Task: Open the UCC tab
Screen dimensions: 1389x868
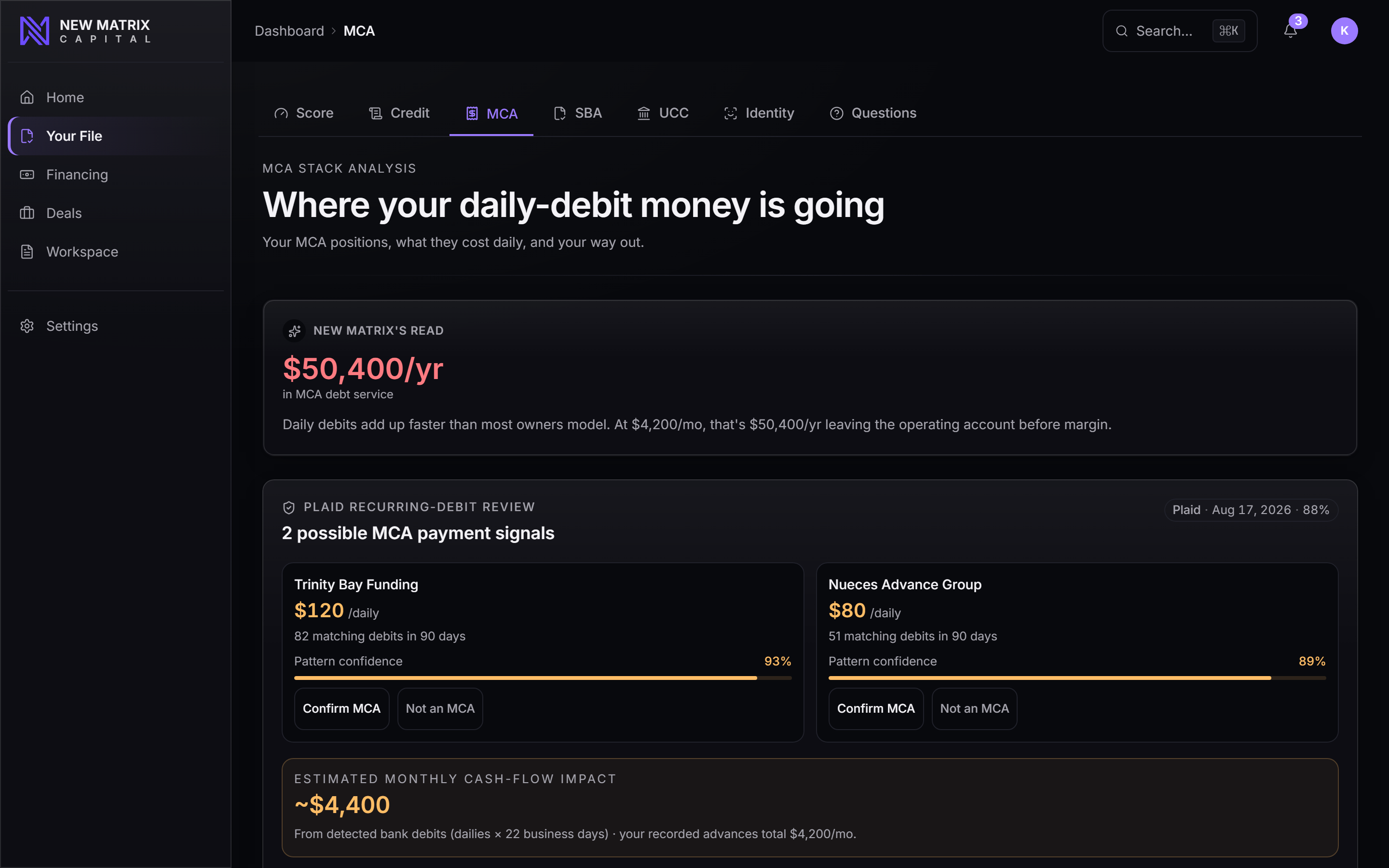Action: click(x=663, y=113)
